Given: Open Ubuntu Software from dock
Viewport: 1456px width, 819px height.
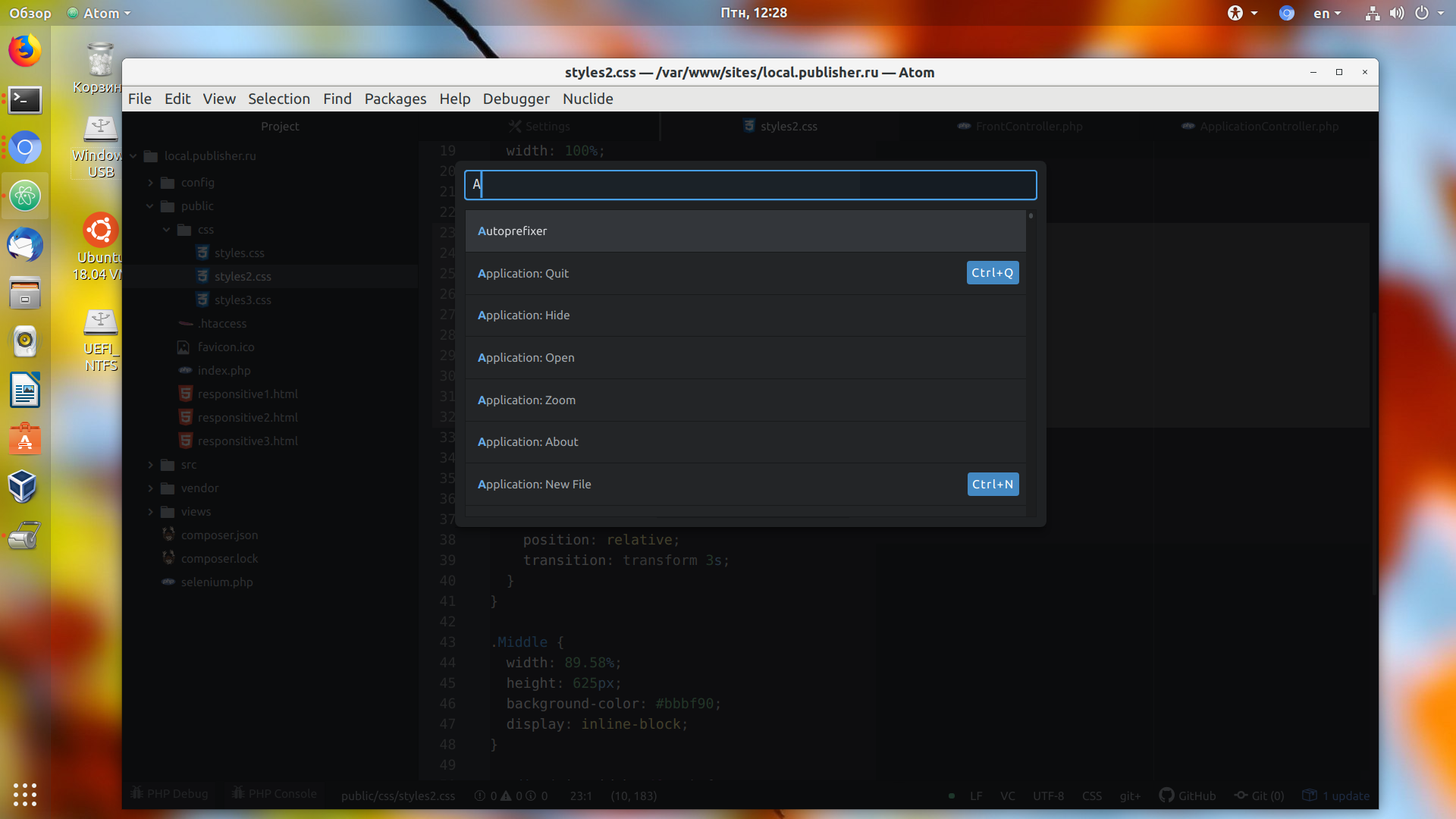Looking at the screenshot, I should pyautogui.click(x=25, y=439).
